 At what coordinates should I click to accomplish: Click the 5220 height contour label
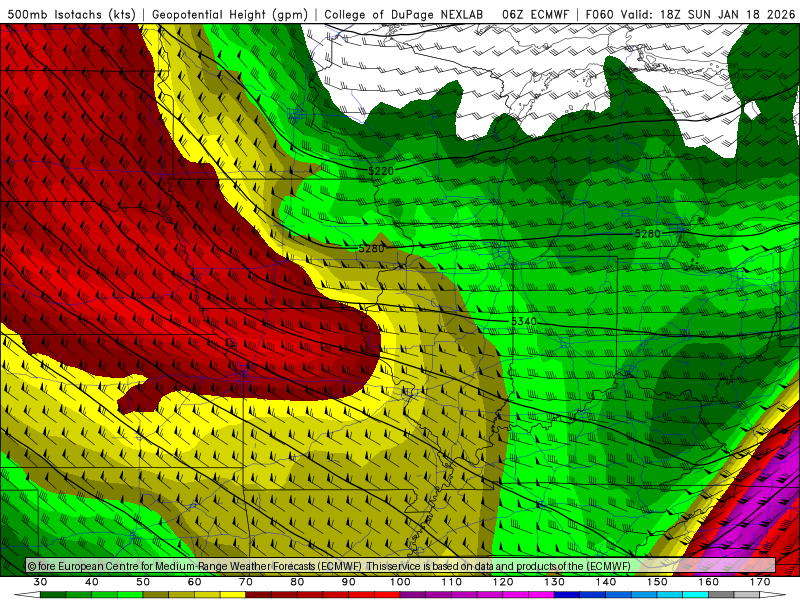[381, 171]
